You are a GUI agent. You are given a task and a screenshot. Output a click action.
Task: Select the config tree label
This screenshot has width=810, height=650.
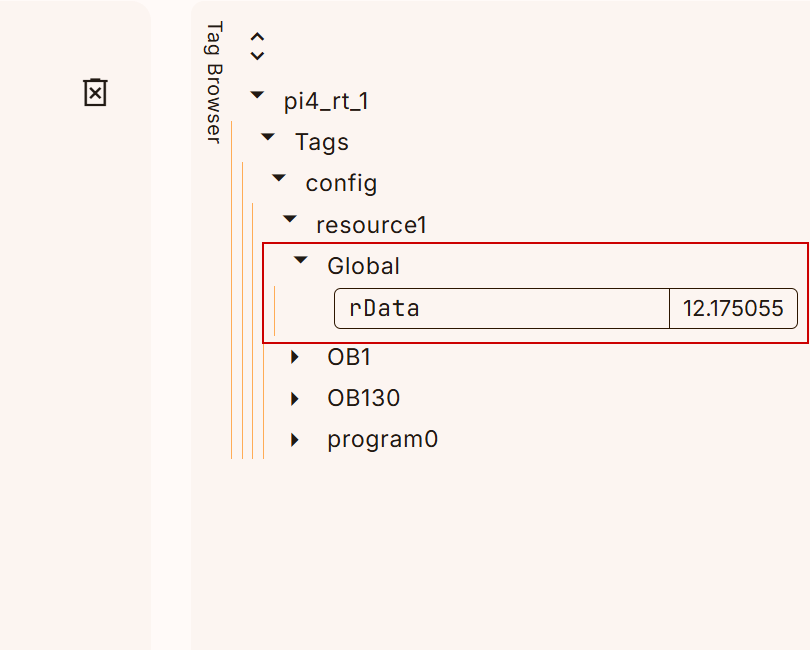(x=341, y=183)
